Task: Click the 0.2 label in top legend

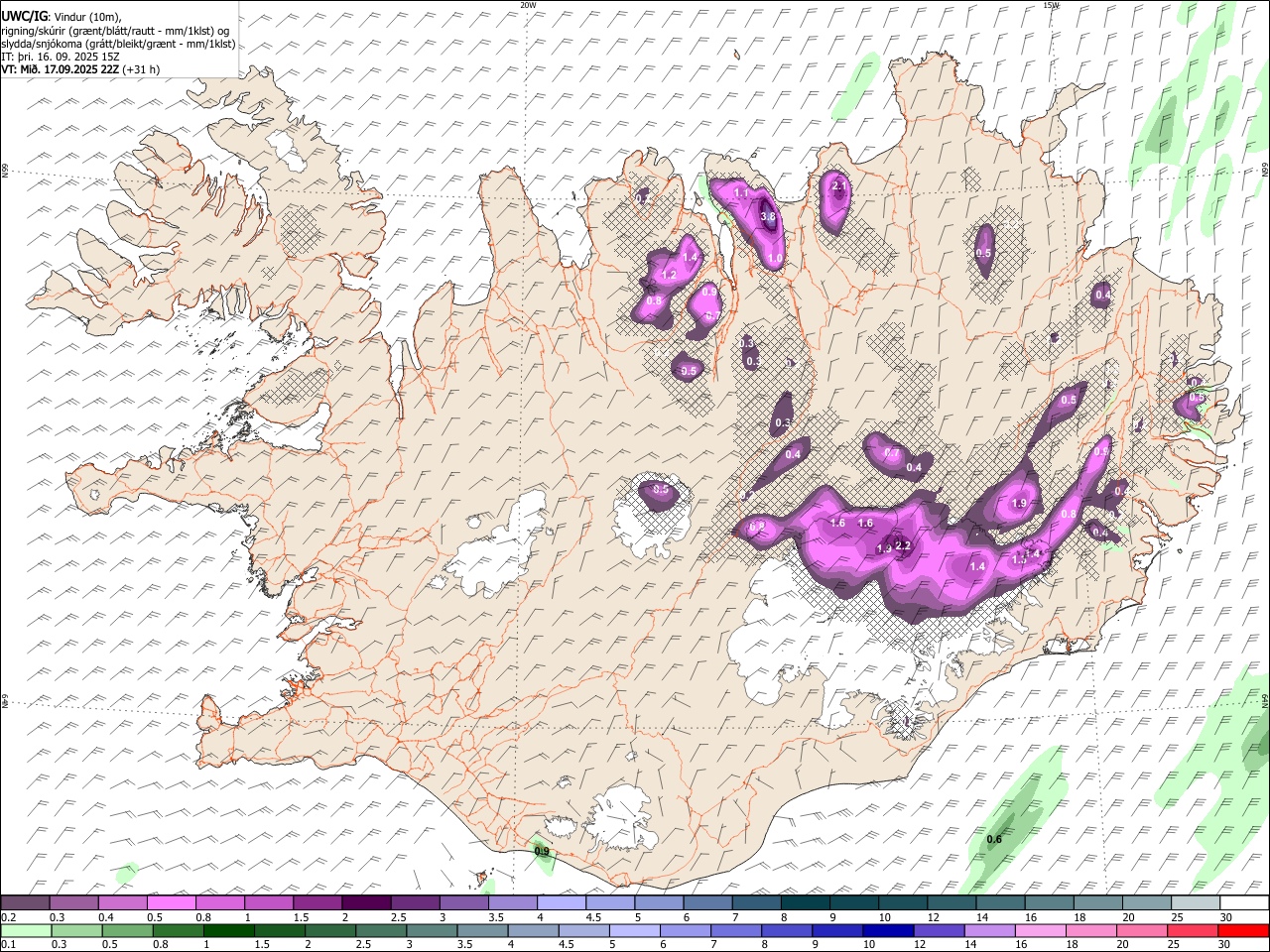Action: (8, 917)
